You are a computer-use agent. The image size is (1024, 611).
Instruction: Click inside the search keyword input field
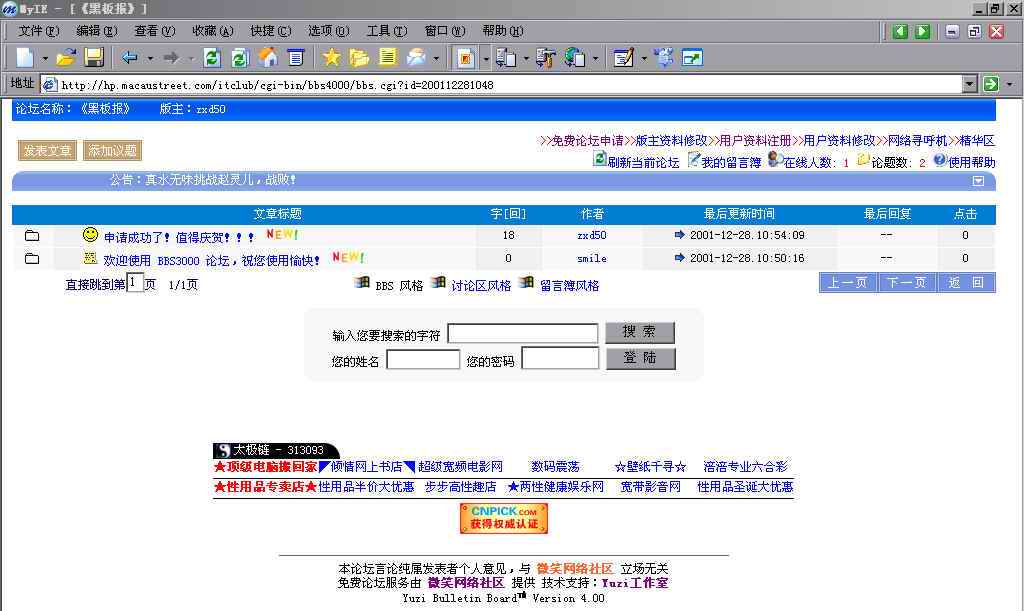[x=524, y=333]
